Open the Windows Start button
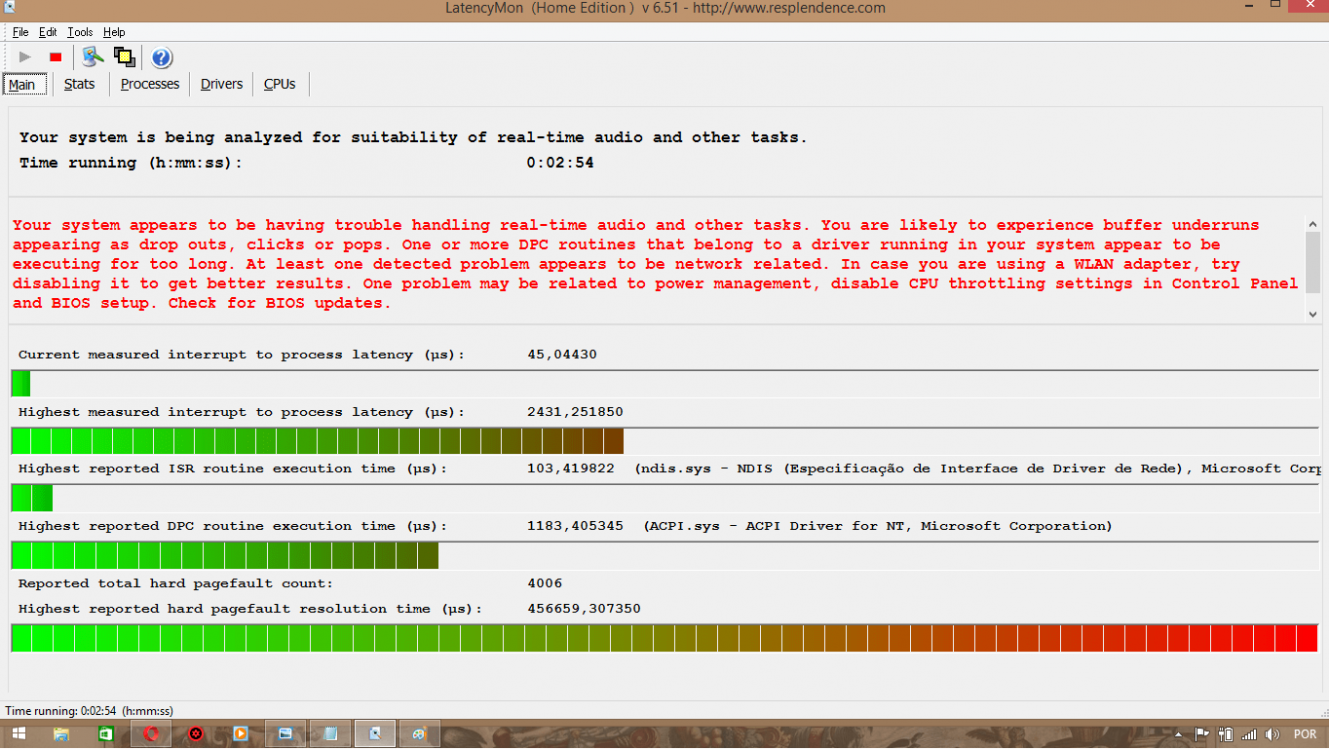 (18, 734)
